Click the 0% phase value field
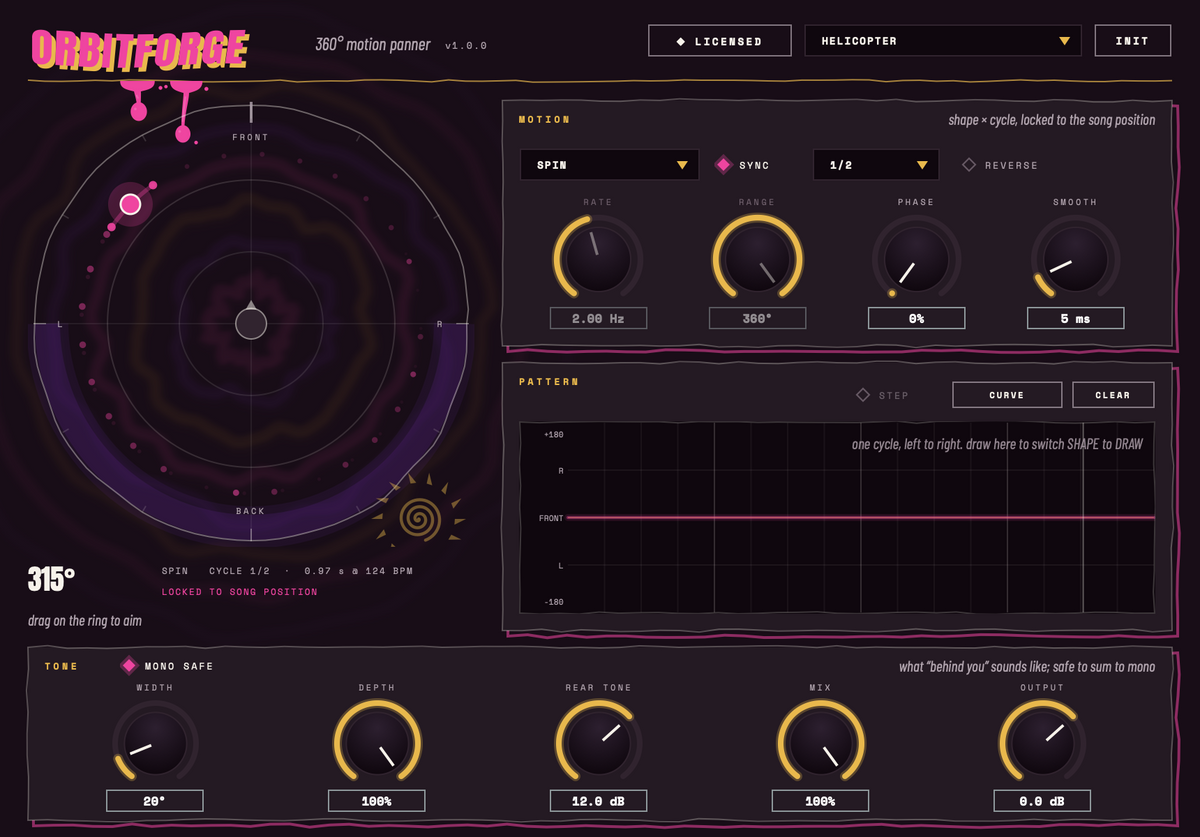Screen dimensions: 1200x837 [x=916, y=318]
